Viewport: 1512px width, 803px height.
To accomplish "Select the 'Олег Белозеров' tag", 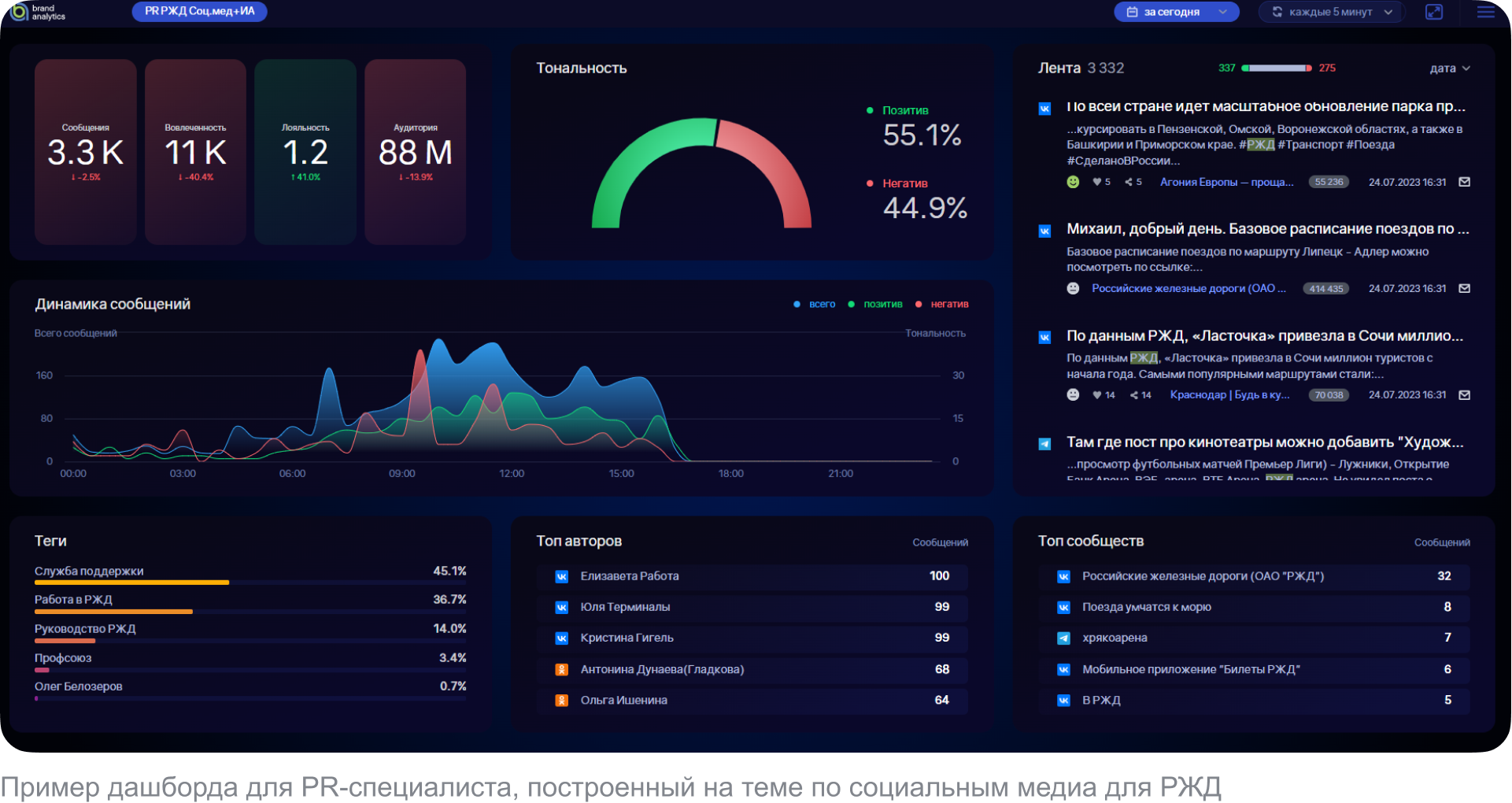I will point(250,690).
